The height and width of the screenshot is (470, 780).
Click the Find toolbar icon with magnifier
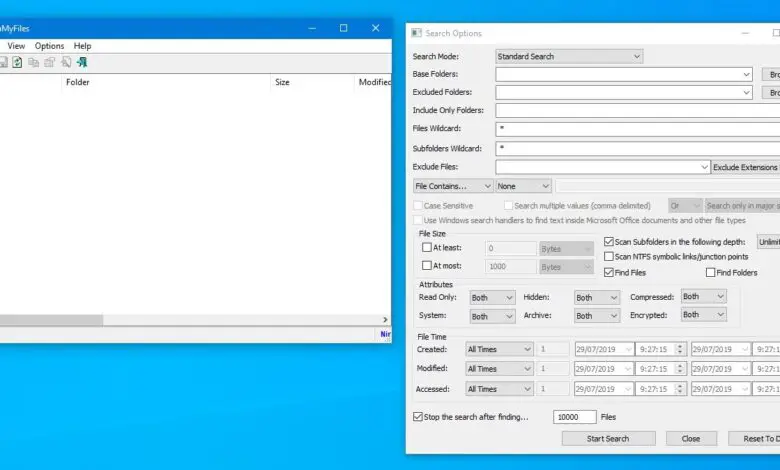(66, 62)
